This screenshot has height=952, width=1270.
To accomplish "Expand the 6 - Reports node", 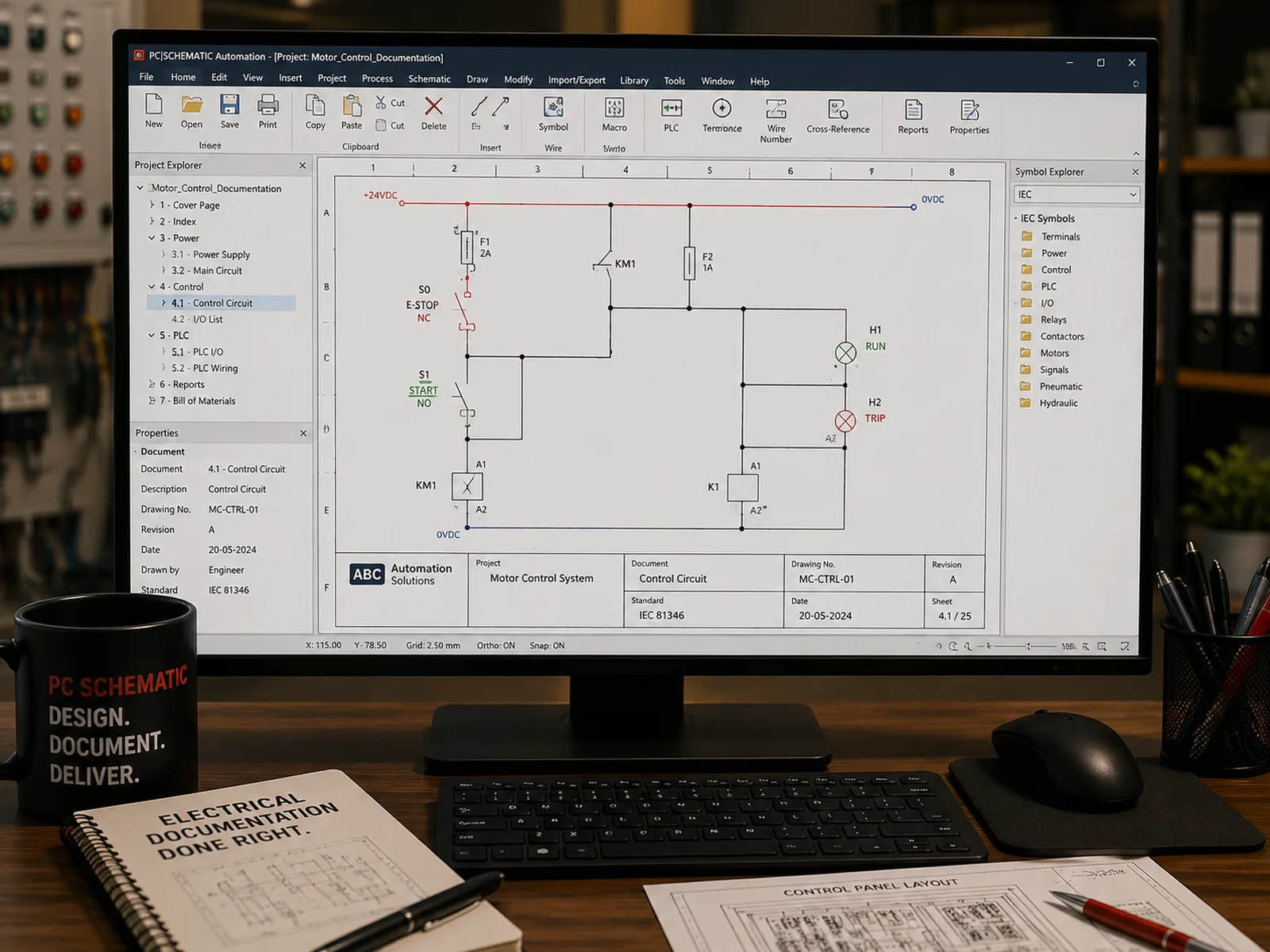I will (152, 384).
